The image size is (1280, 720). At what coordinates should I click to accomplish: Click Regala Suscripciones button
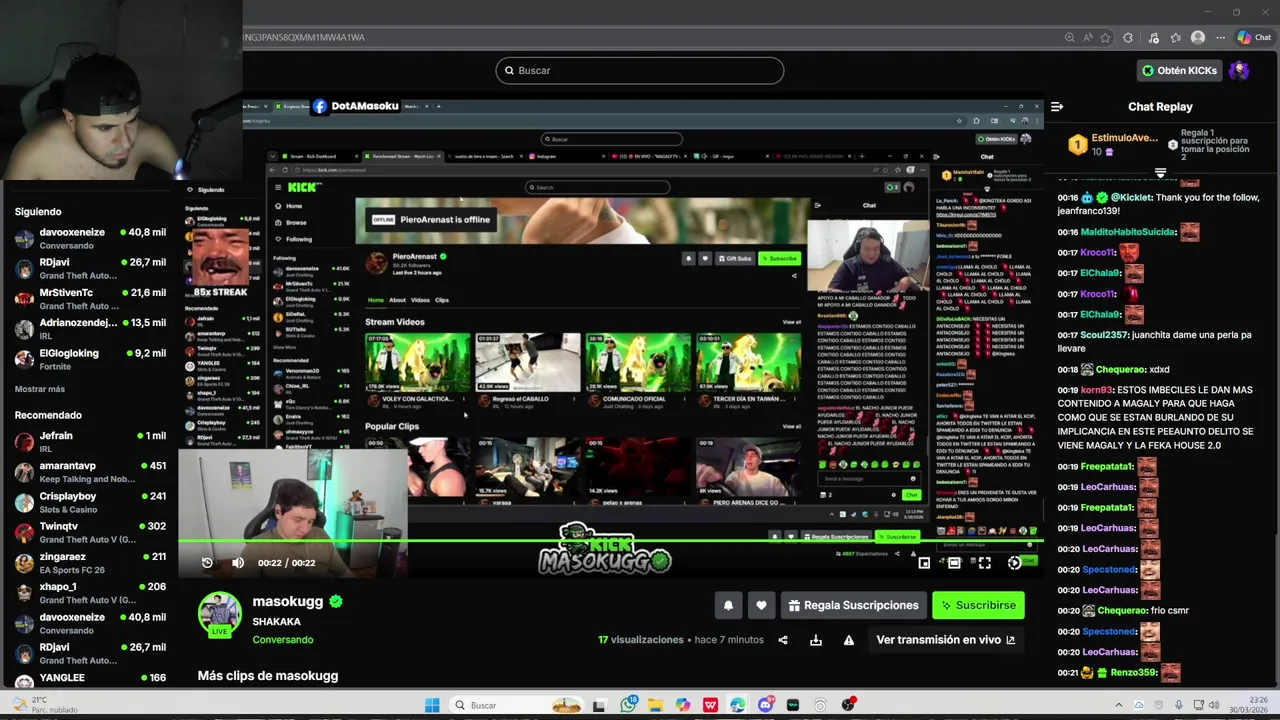tap(853, 605)
